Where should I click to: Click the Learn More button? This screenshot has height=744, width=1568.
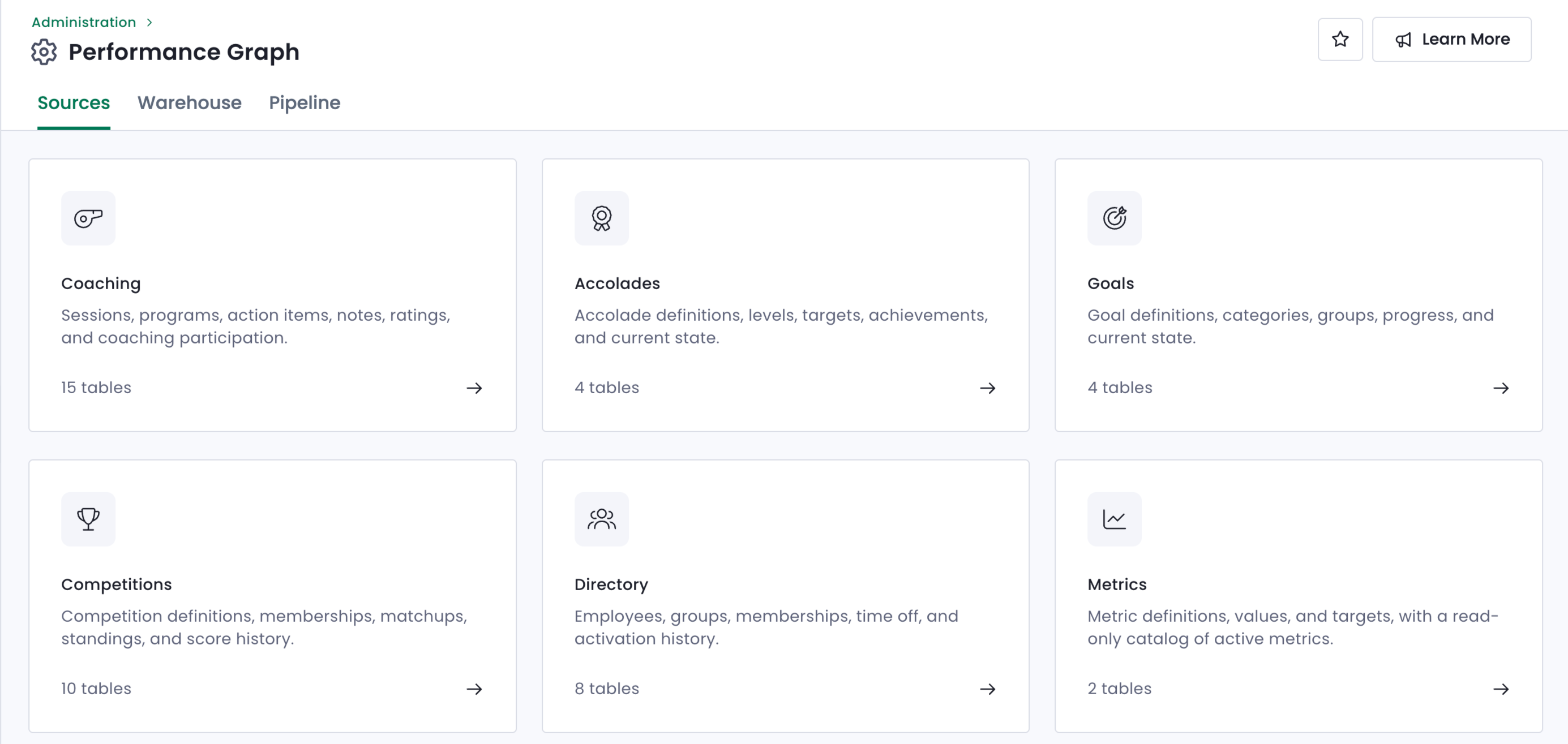point(1452,40)
